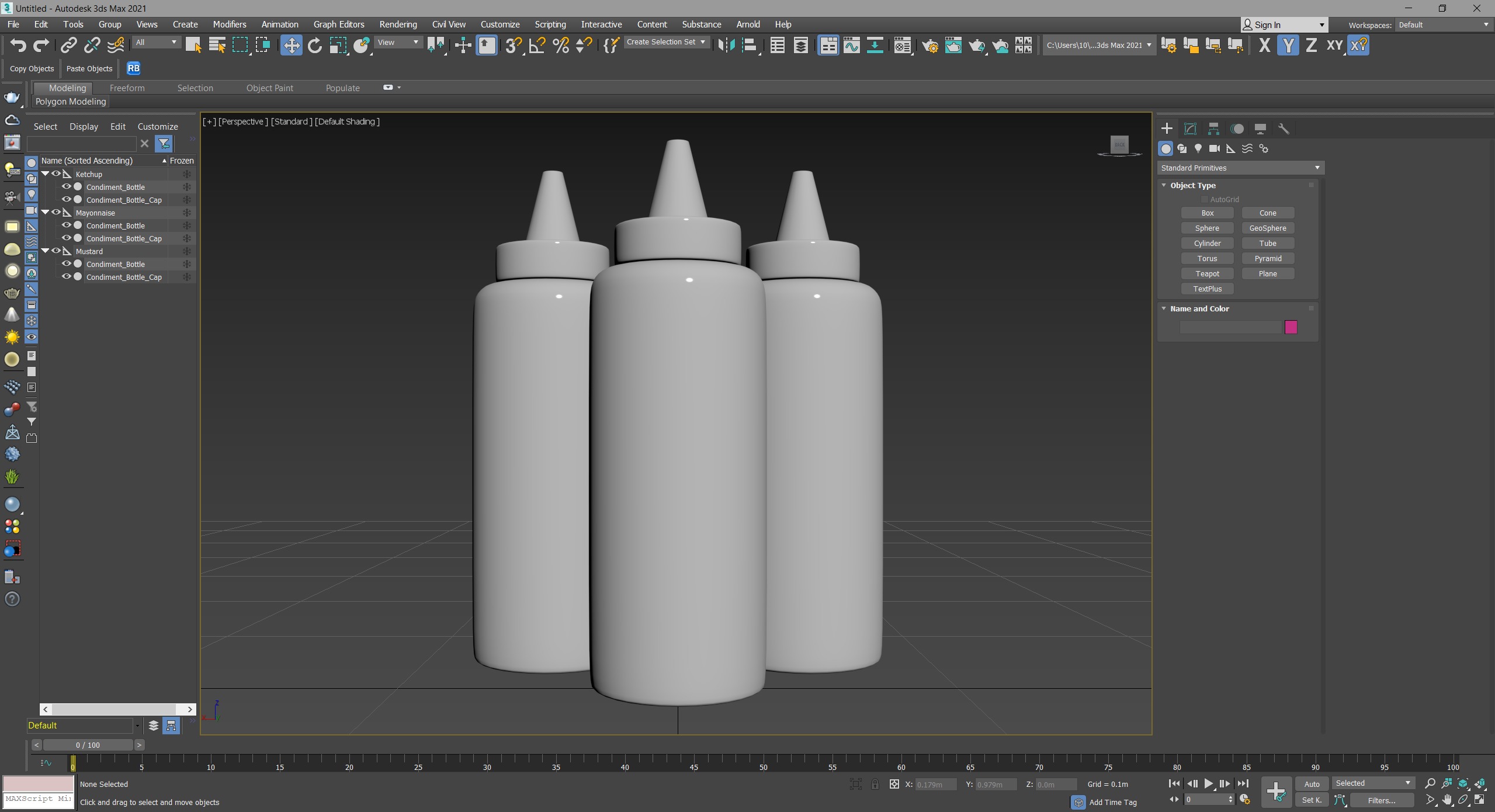Toggle visibility of Mustard Condiment_Bottle
The height and width of the screenshot is (812, 1495).
point(67,264)
